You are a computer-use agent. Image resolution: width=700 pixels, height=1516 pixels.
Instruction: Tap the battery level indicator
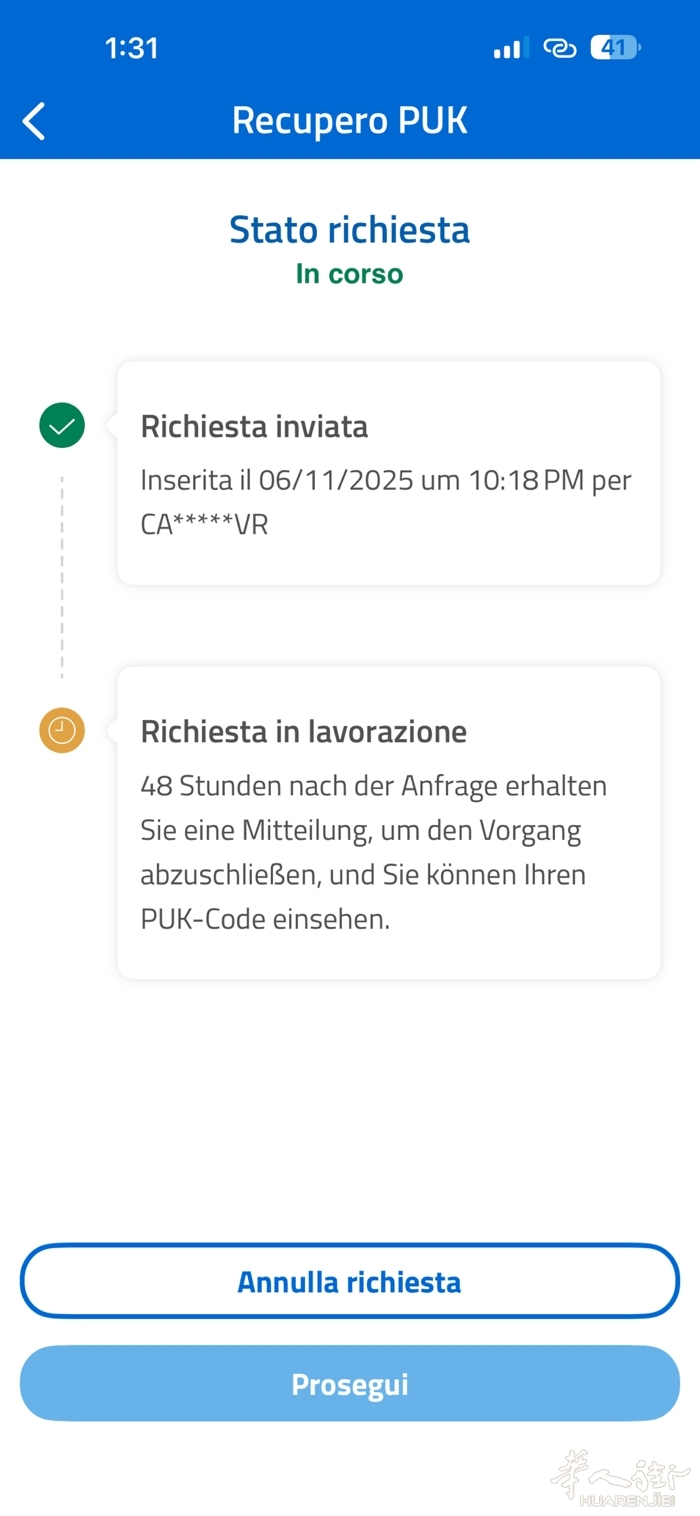tap(615, 48)
